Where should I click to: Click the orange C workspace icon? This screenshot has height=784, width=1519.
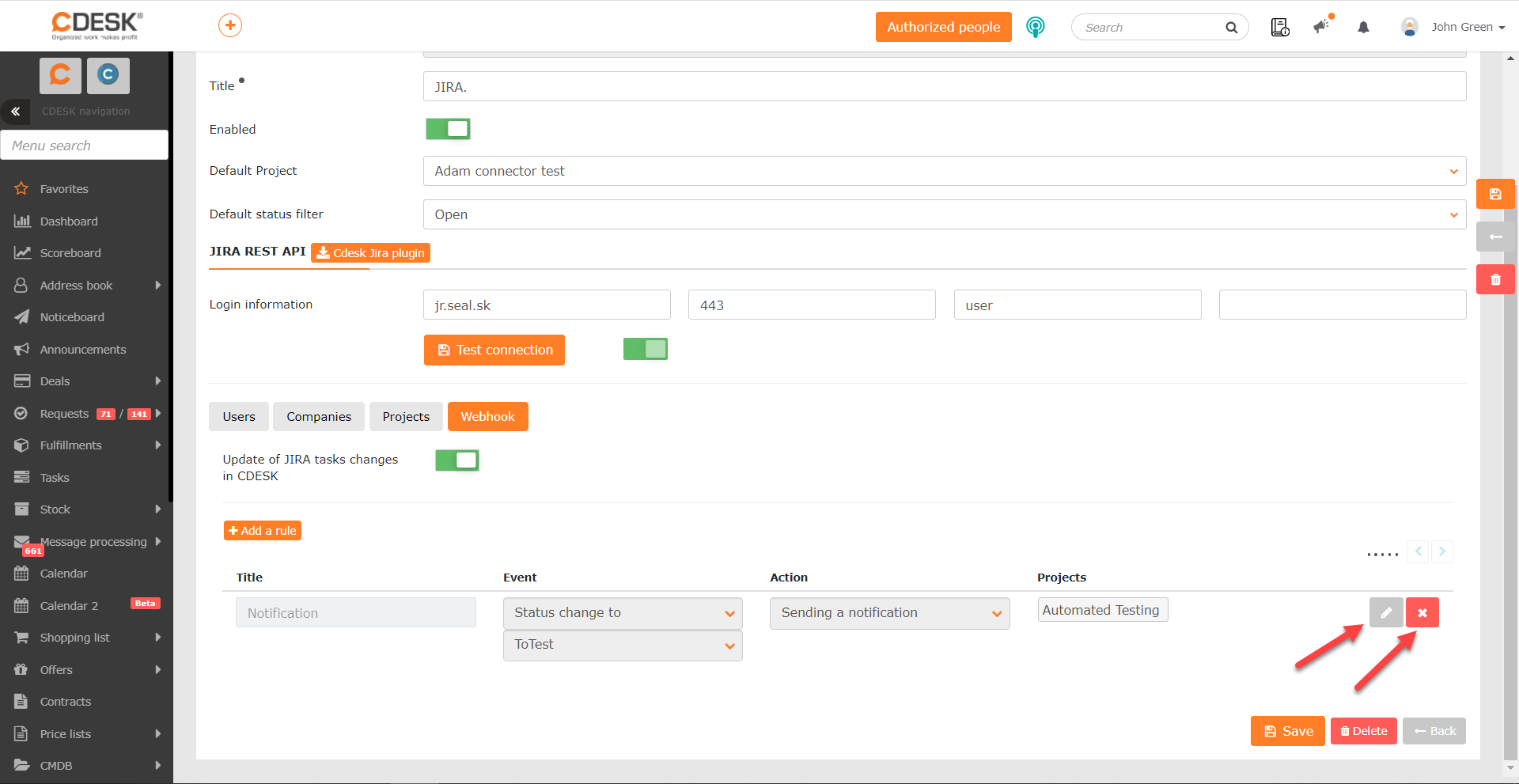[61, 75]
